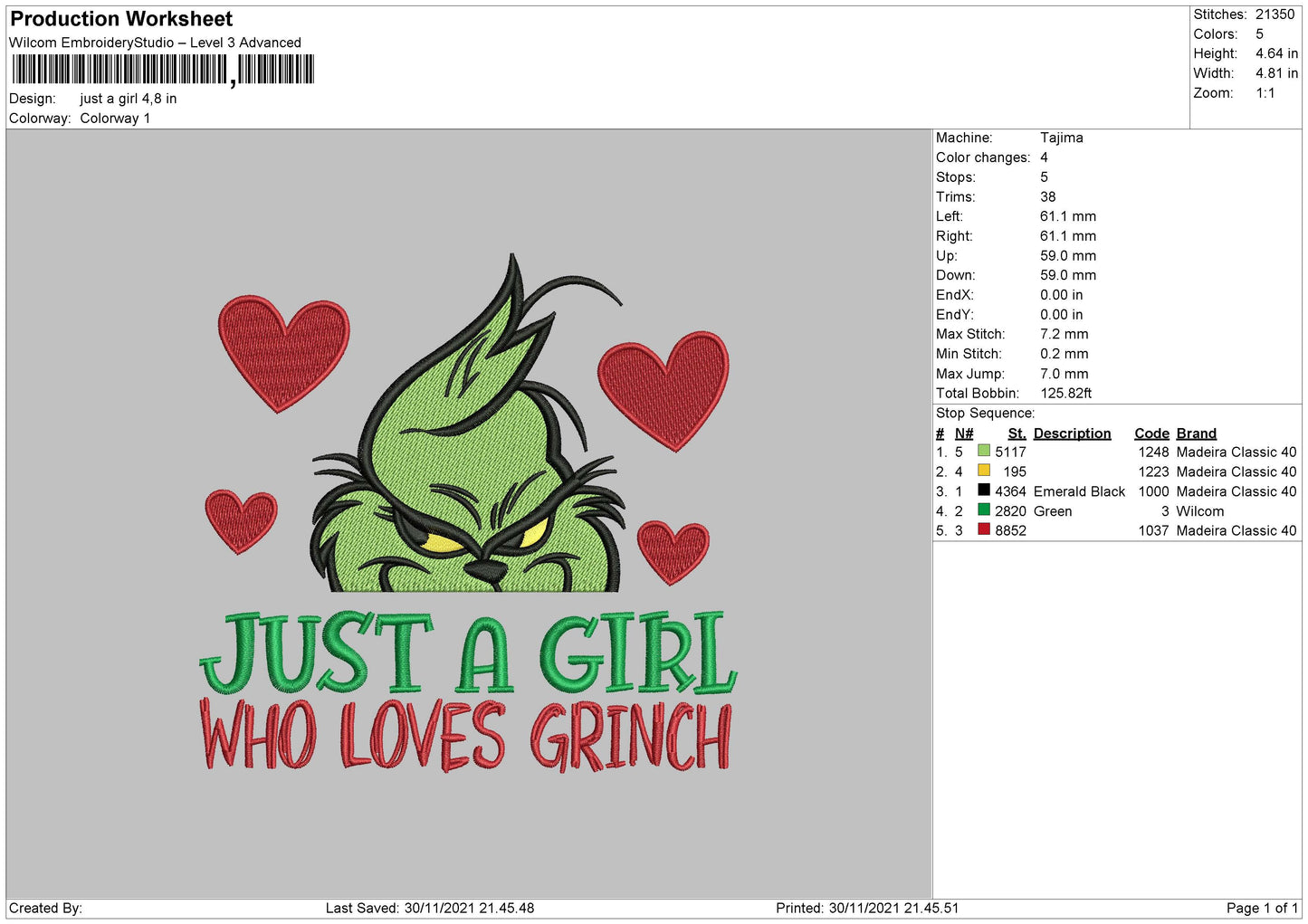This screenshot has height=924, width=1308.
Task: Click the Max Stitch value 7.2 mm
Action: [1064, 334]
